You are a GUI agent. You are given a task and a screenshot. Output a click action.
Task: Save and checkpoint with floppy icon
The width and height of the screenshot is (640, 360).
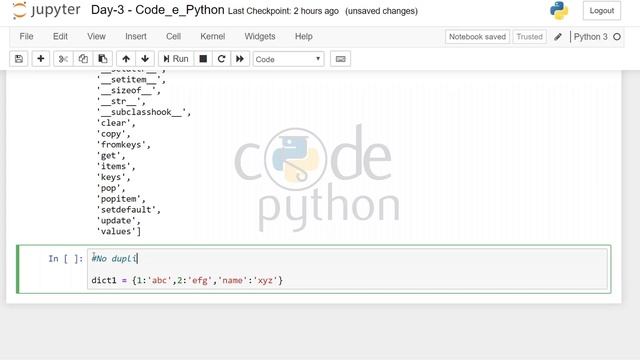click(19, 59)
